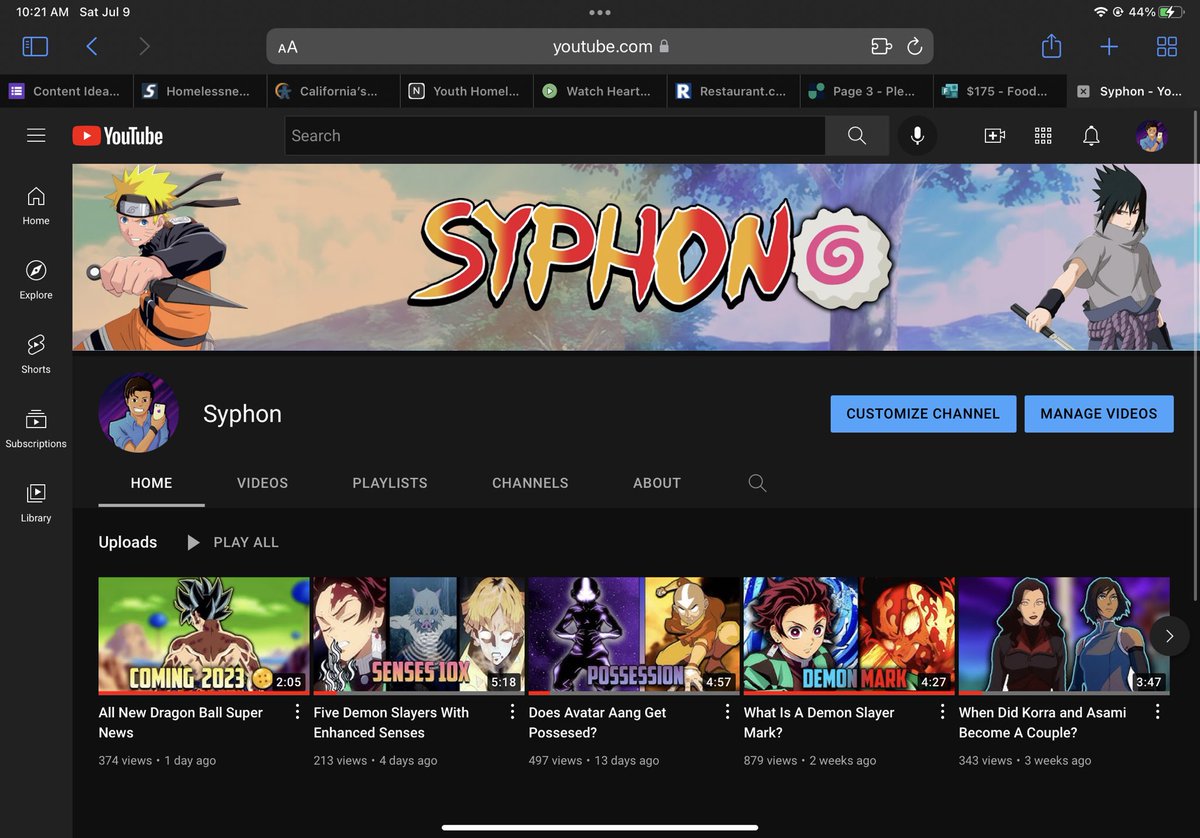
Task: Start voice search with microphone
Action: (917, 136)
